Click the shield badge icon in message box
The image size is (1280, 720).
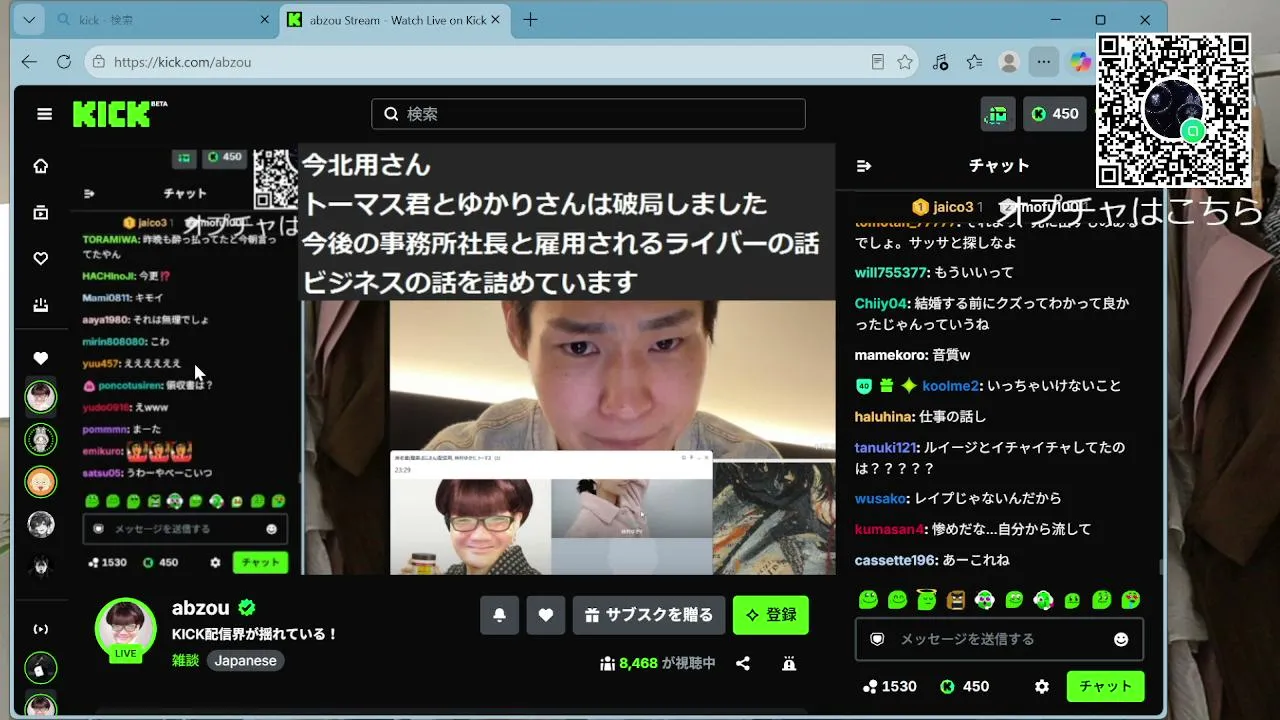click(x=877, y=639)
